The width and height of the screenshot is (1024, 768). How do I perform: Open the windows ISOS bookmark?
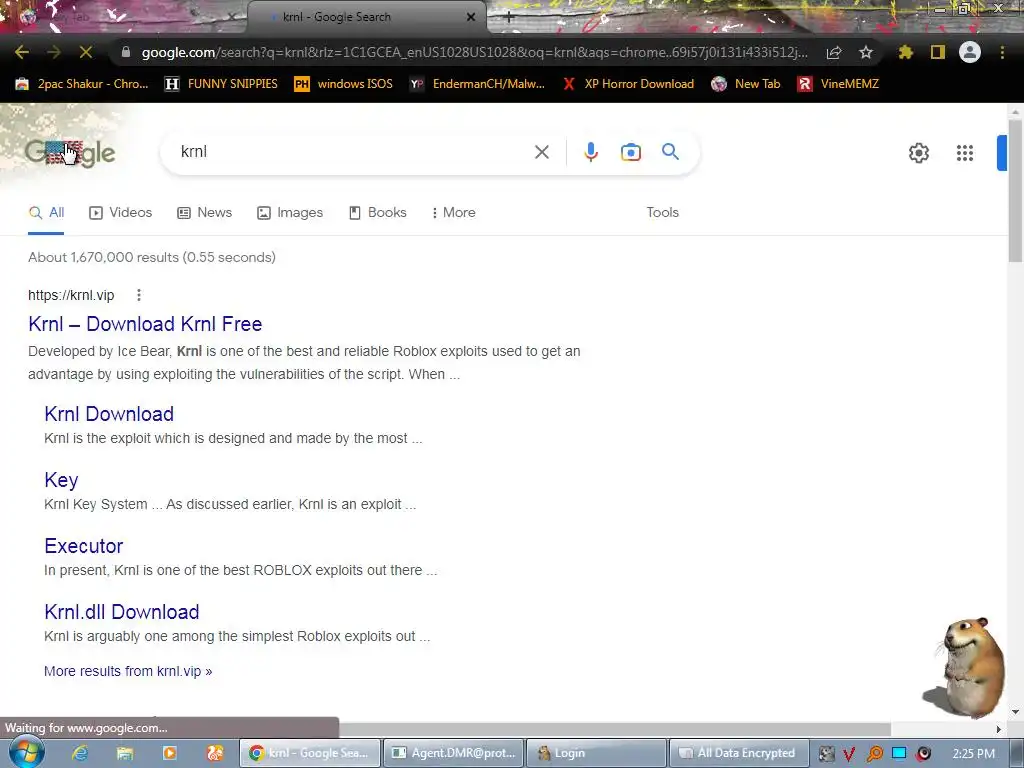(344, 84)
